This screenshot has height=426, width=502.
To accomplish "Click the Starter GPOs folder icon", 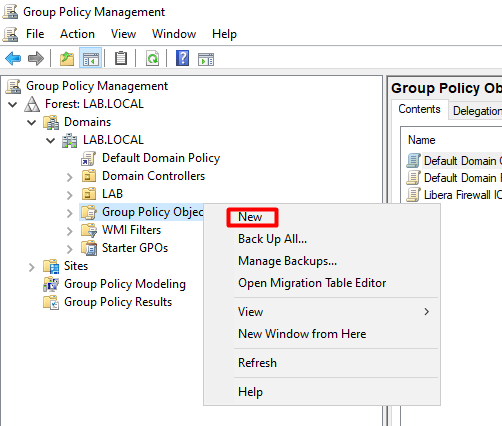I will tap(89, 248).
